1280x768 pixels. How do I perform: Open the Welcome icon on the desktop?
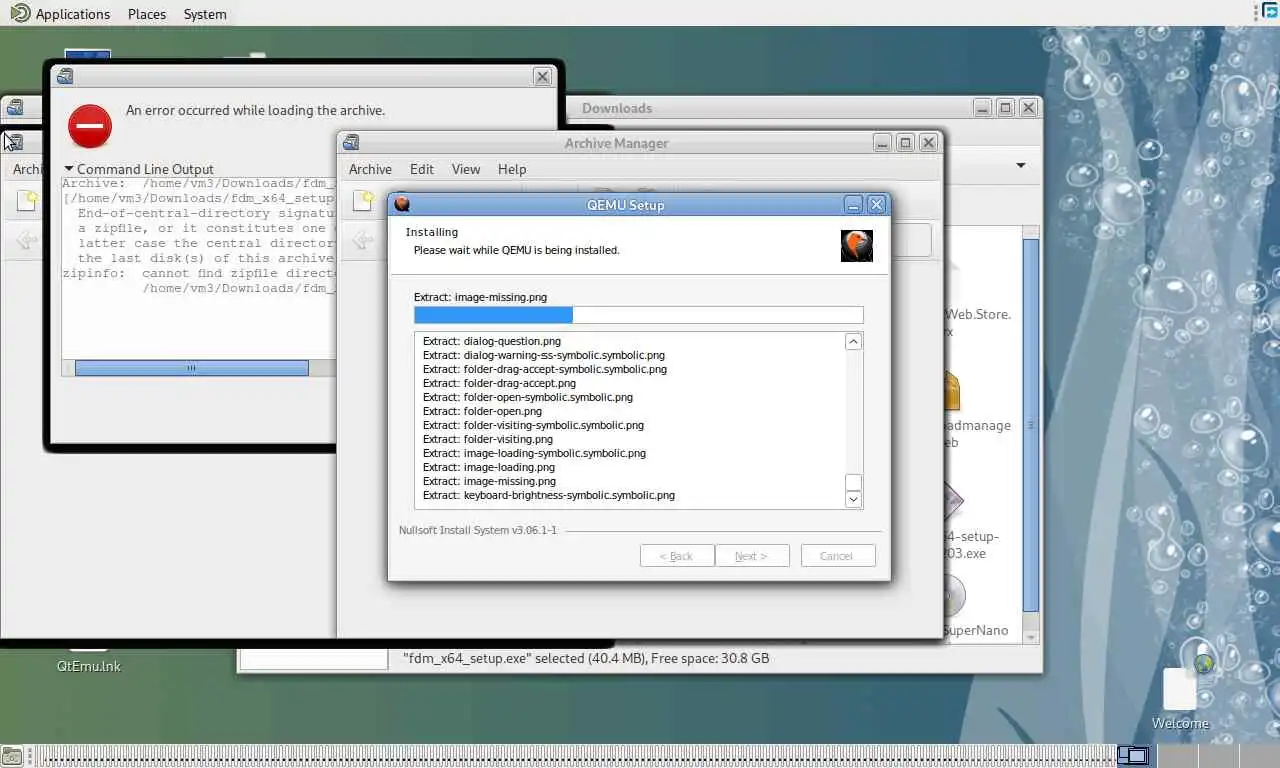click(1180, 688)
